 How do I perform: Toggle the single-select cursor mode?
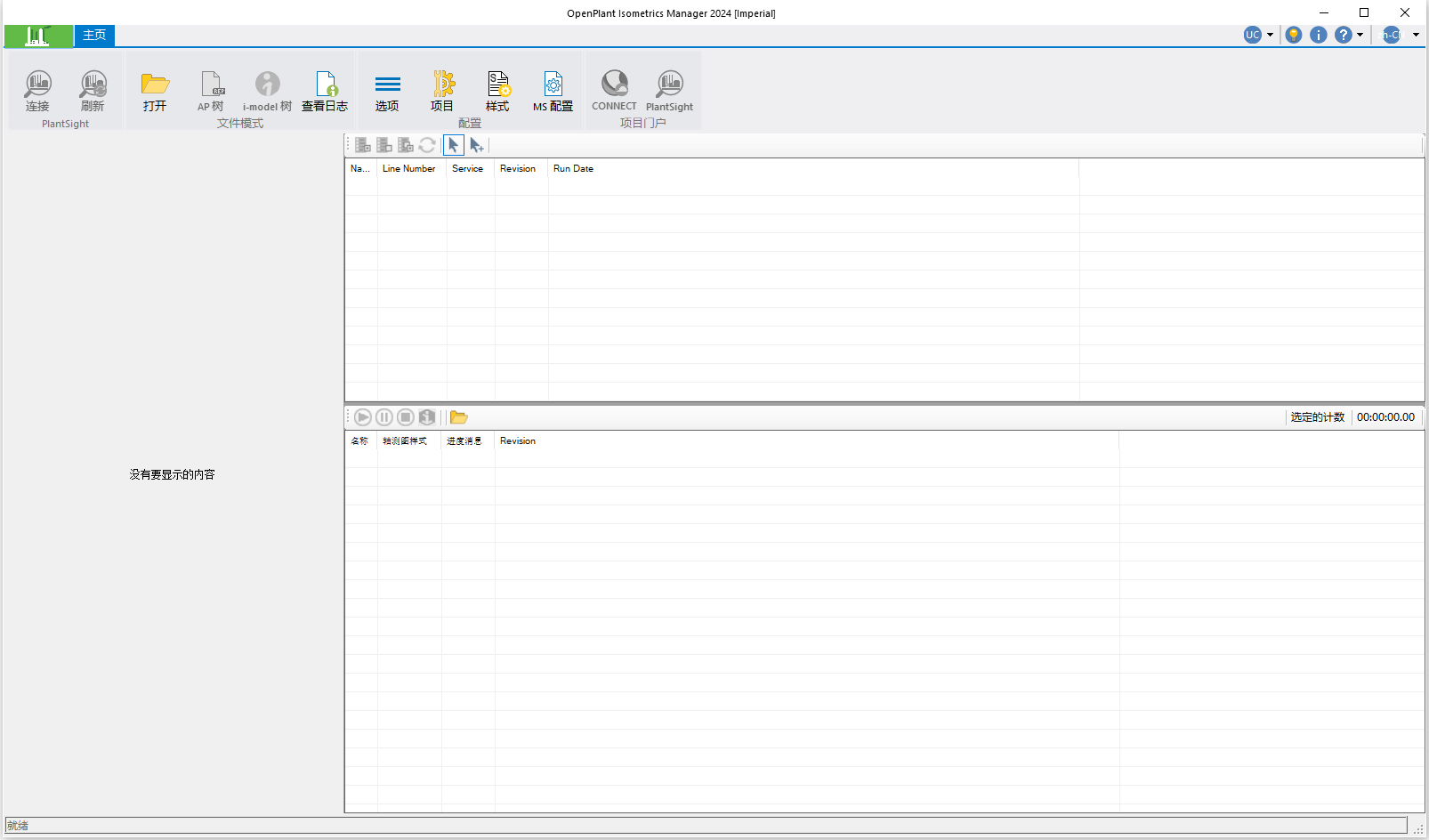pyautogui.click(x=454, y=144)
